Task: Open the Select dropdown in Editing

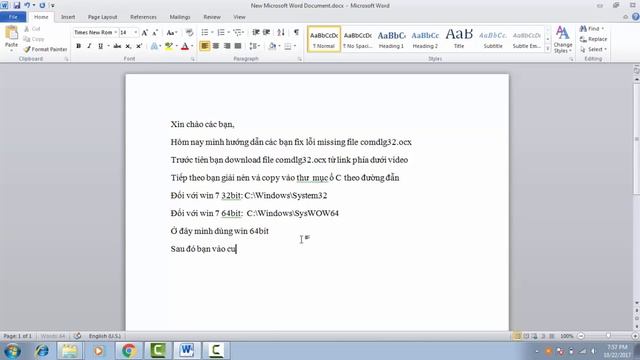Action: [x=593, y=49]
